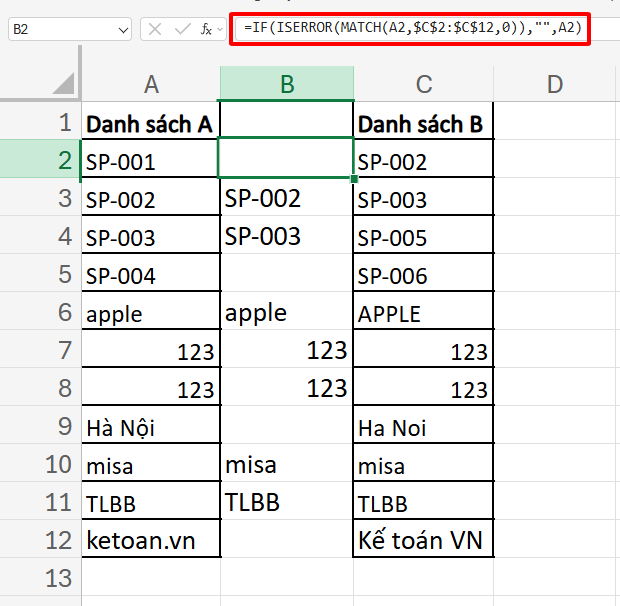
Task: Select cell C7 containing 123
Action: (423, 349)
